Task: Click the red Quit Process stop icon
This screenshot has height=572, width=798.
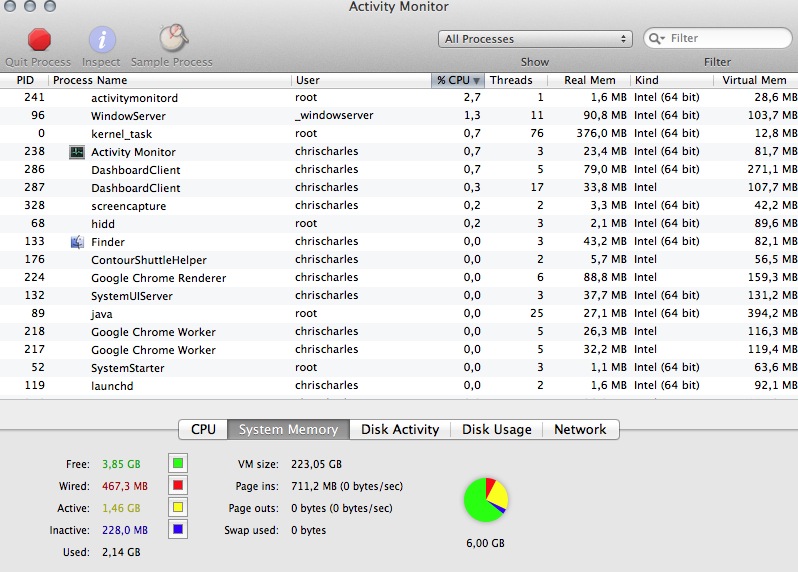Action: point(39,39)
